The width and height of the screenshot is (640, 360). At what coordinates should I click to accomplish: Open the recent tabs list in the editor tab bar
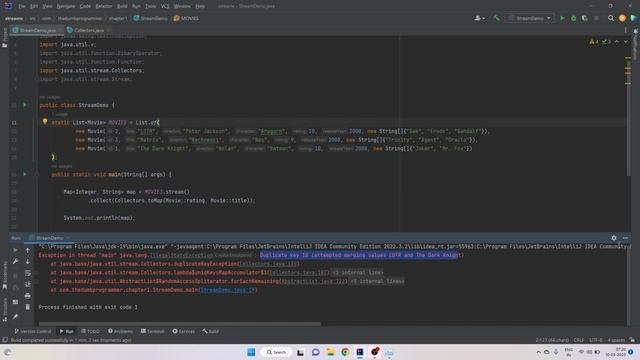(625, 30)
